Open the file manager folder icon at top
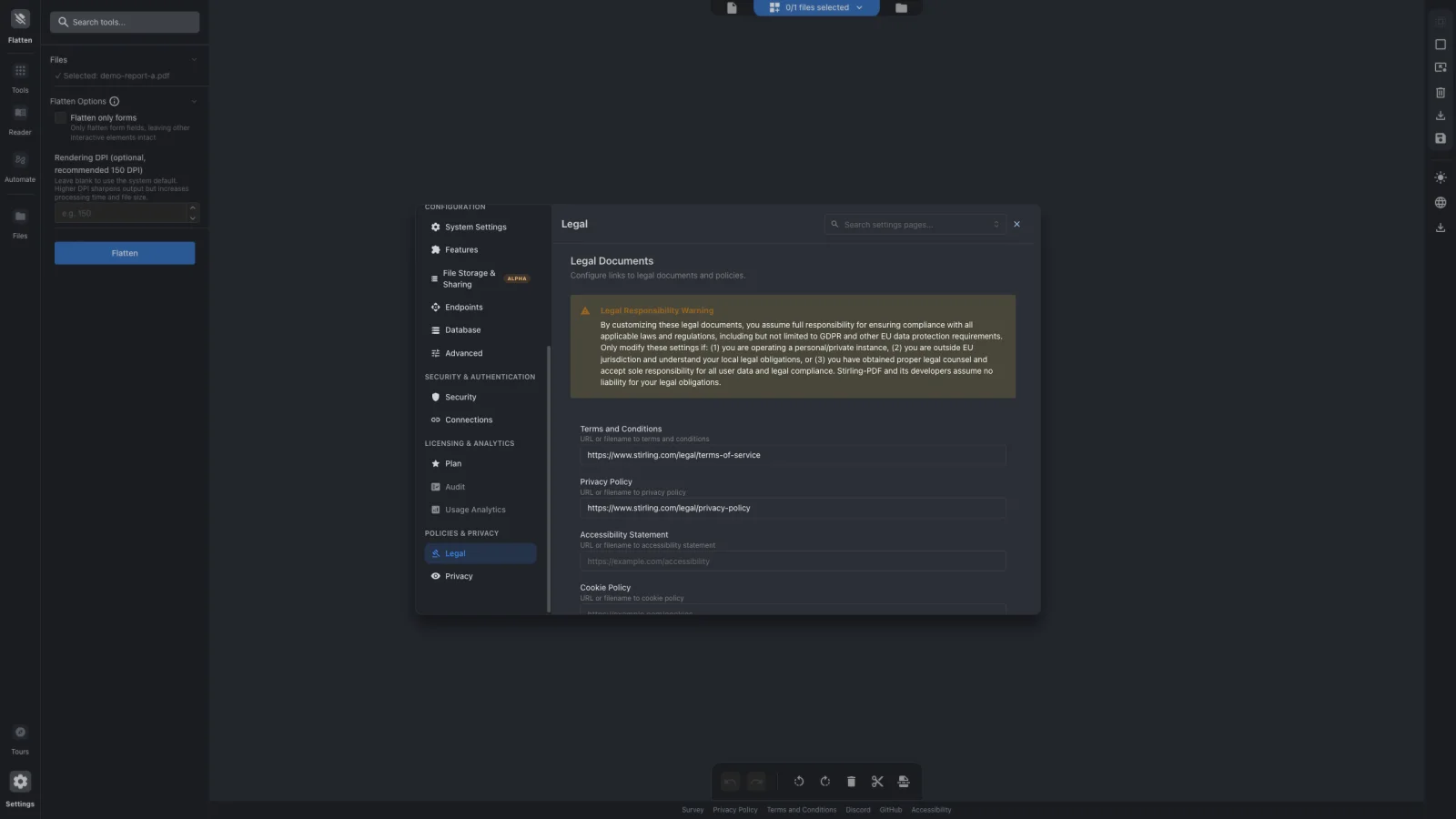Screen dimensions: 1456x819 click(x=901, y=7)
